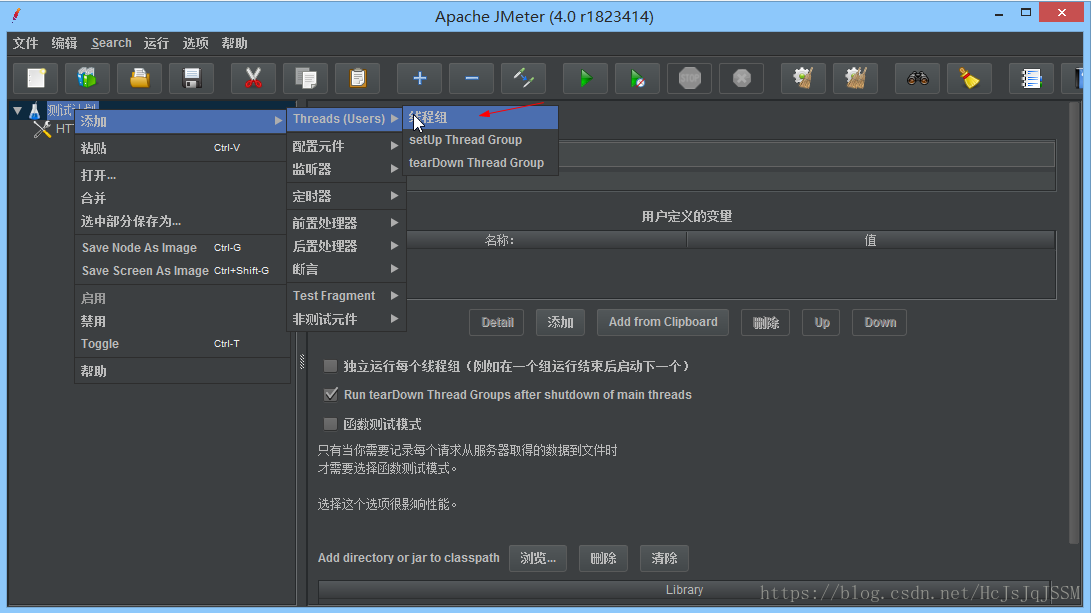This screenshot has height=613, width=1091.
Task: Click the Detail button
Action: [497, 322]
